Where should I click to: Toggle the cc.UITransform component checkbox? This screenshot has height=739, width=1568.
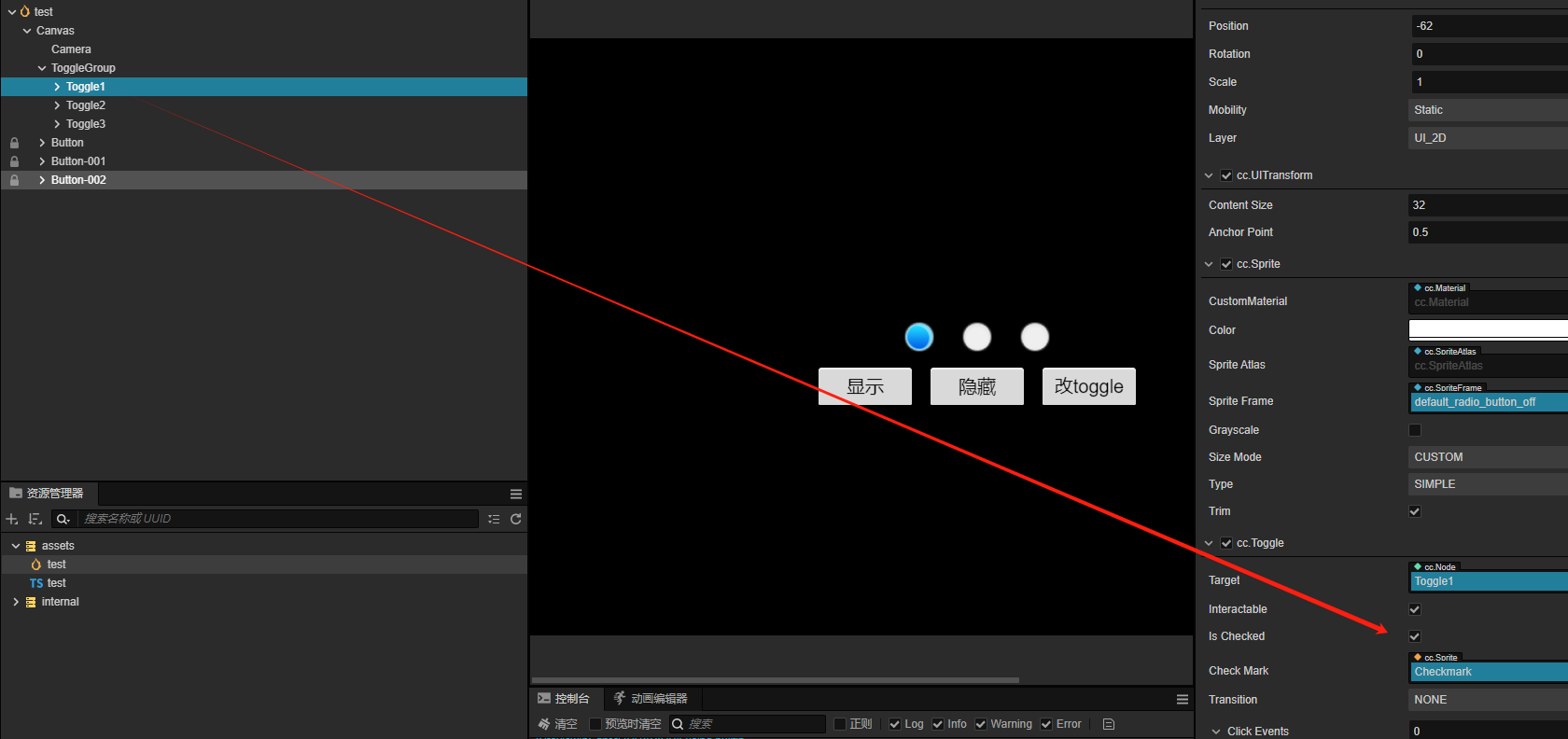click(1226, 175)
